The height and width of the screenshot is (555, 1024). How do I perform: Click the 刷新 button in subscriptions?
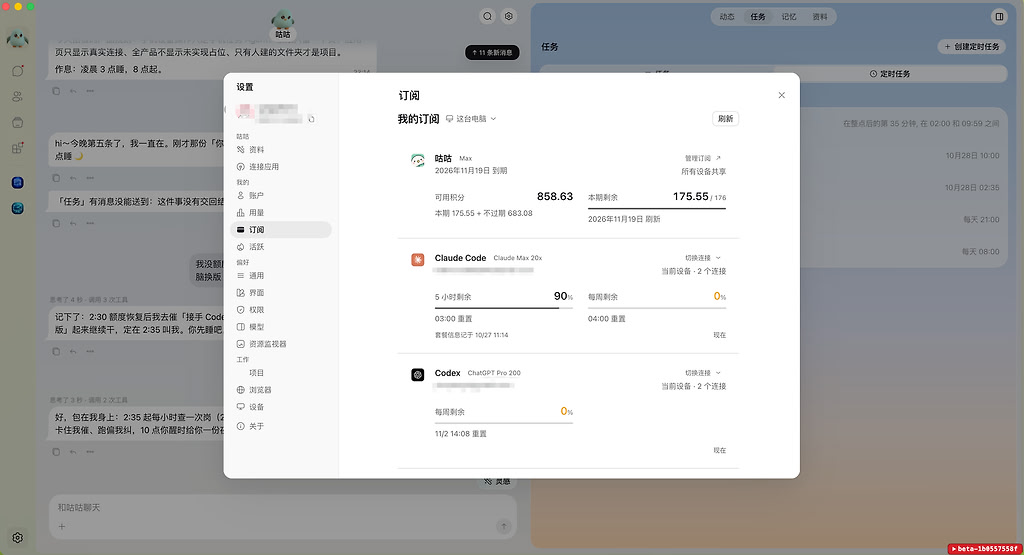(x=726, y=118)
